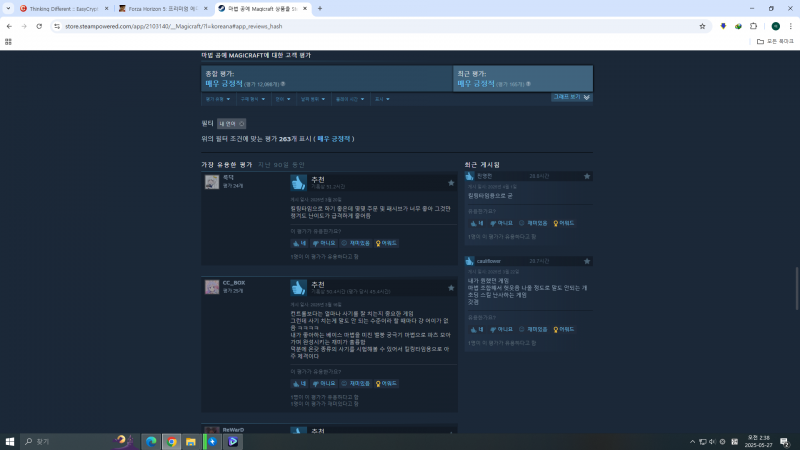
Task: Mark 똑딱's review as 재미있음 (Funny)
Action: pyautogui.click(x=355, y=243)
